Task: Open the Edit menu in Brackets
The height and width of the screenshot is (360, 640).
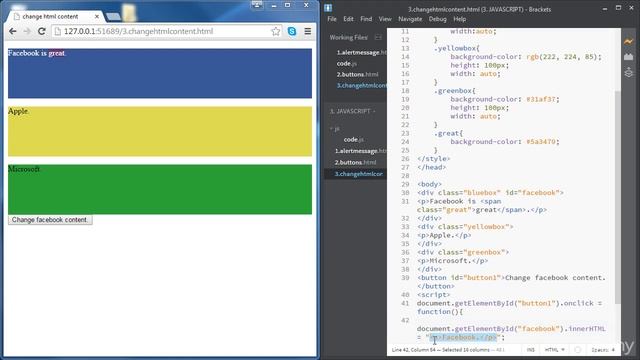Action: 348,19
